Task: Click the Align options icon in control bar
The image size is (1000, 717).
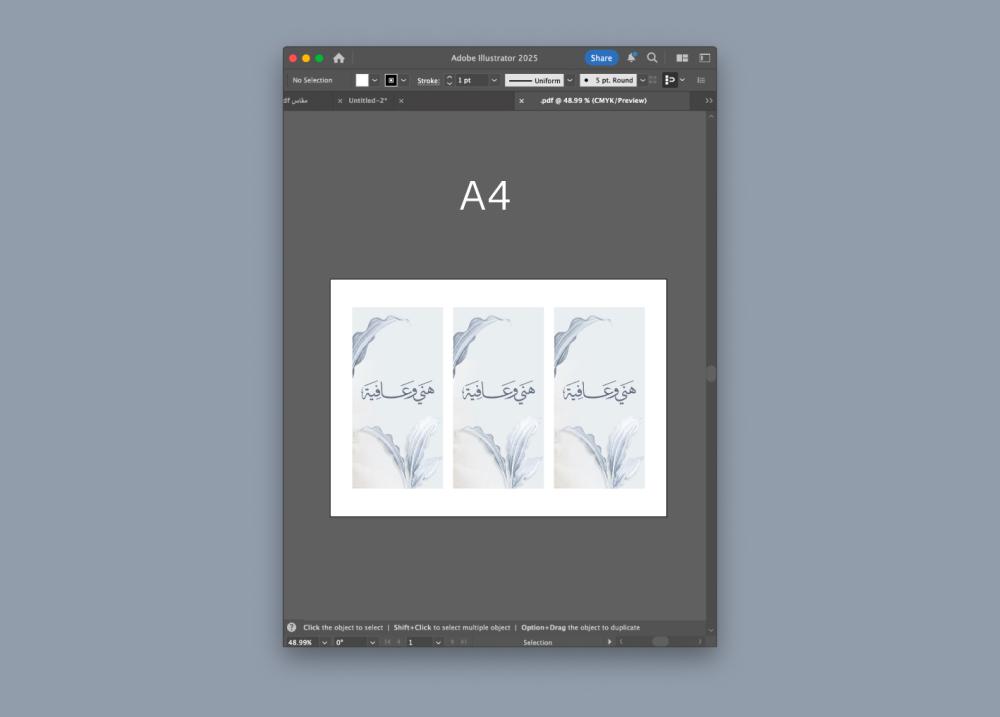Action: [x=670, y=80]
